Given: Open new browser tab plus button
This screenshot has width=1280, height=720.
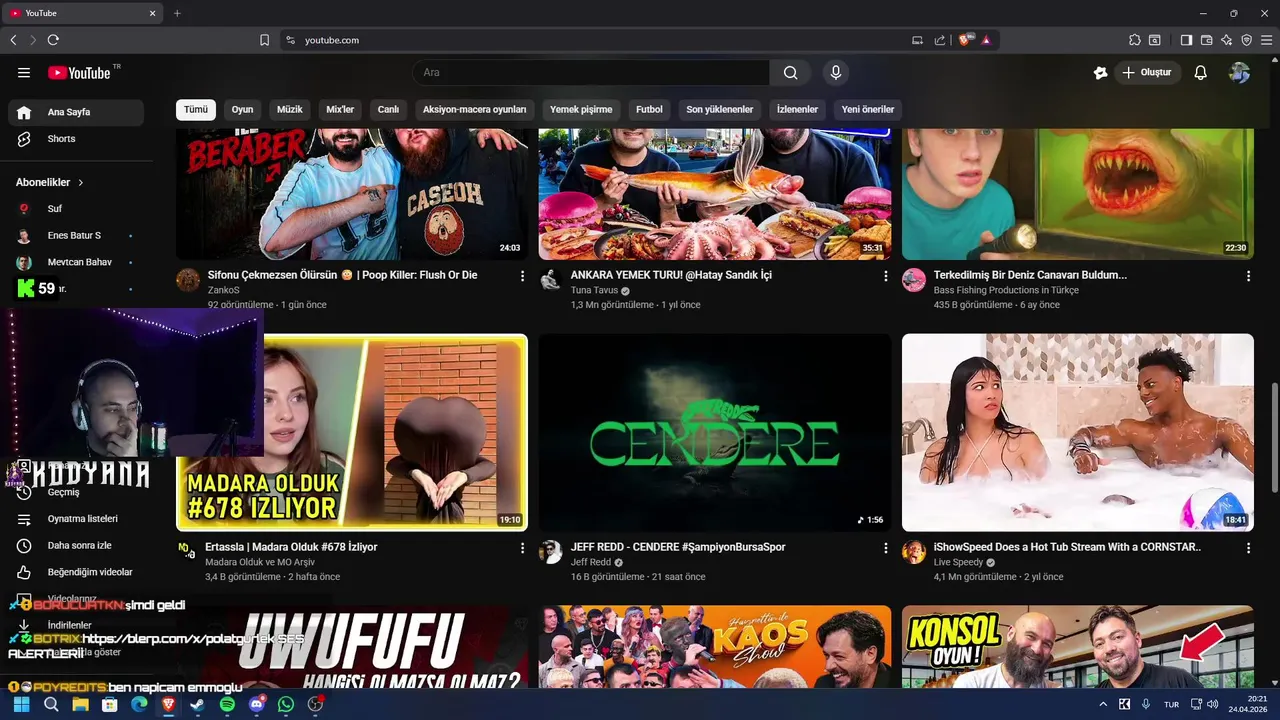Looking at the screenshot, I should [177, 13].
